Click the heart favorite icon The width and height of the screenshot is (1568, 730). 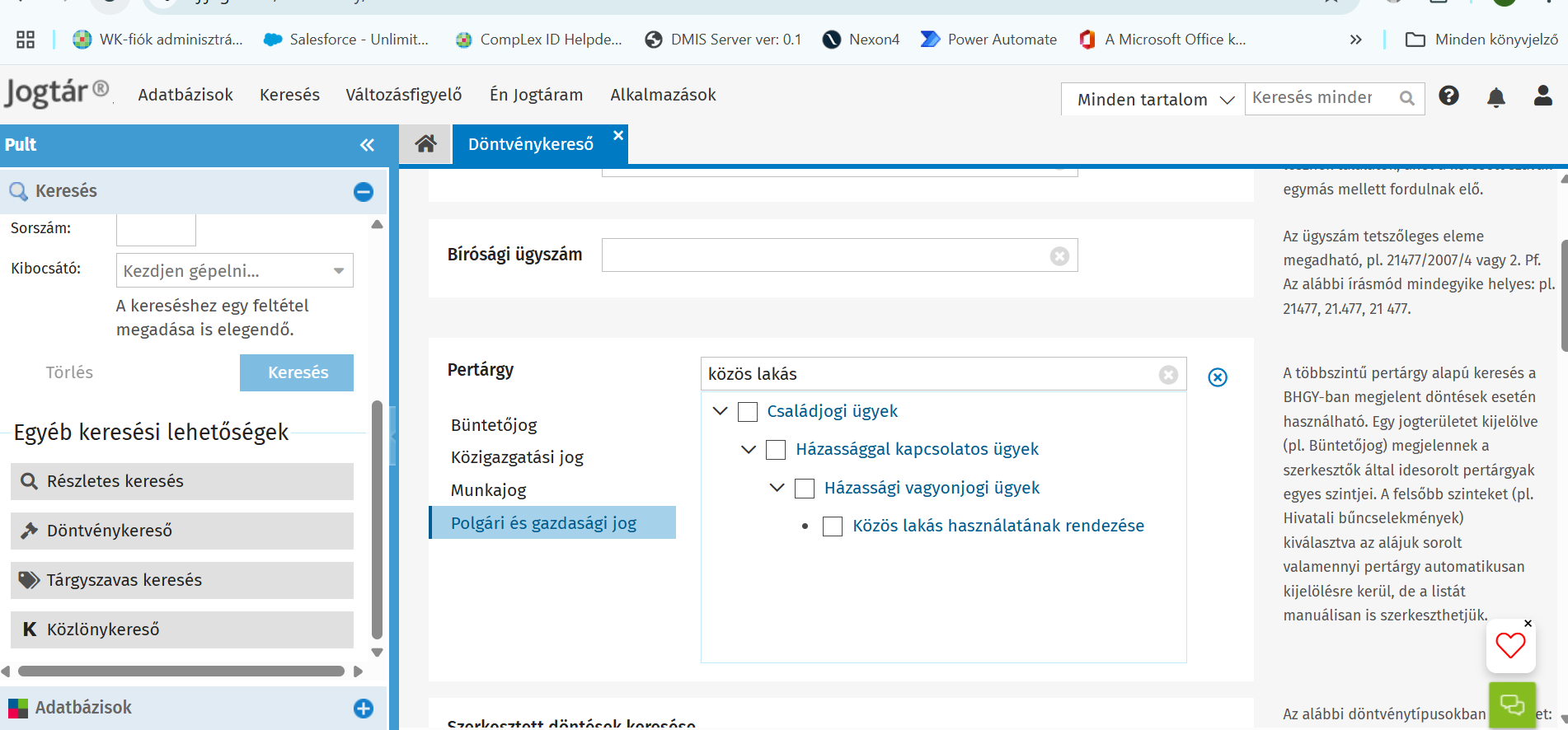click(x=1510, y=646)
